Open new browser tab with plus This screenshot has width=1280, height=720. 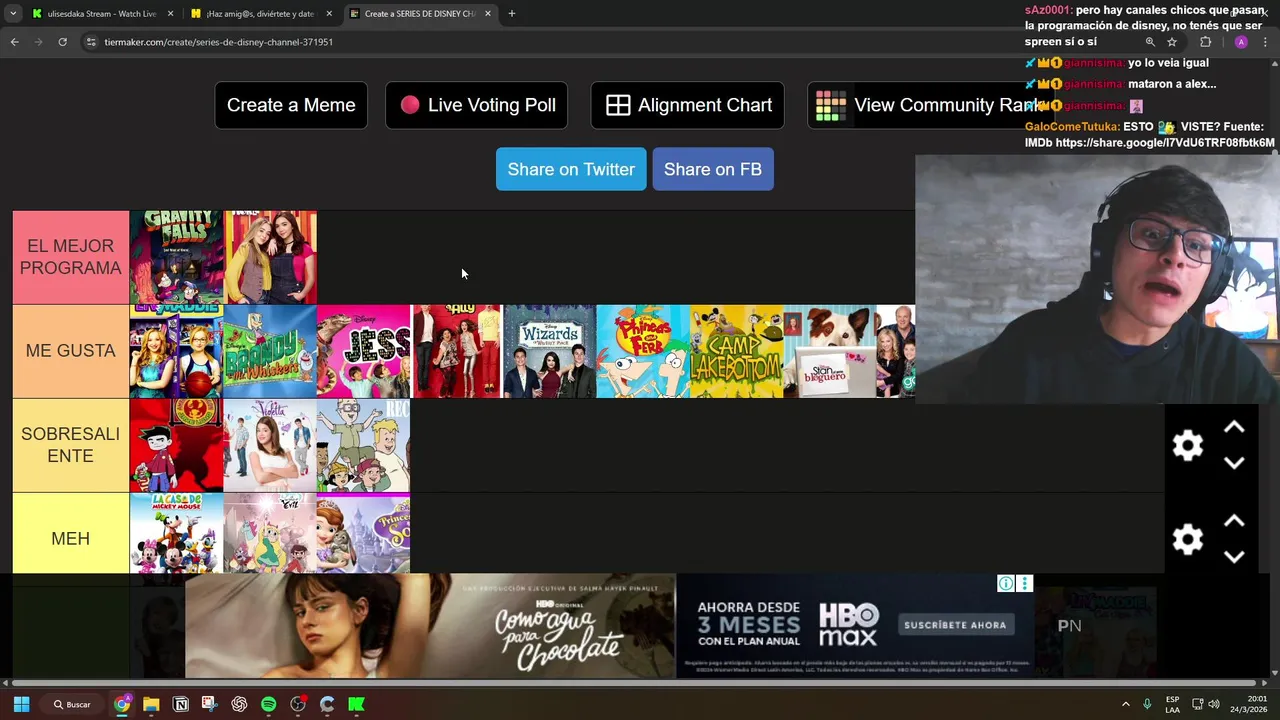(x=511, y=14)
